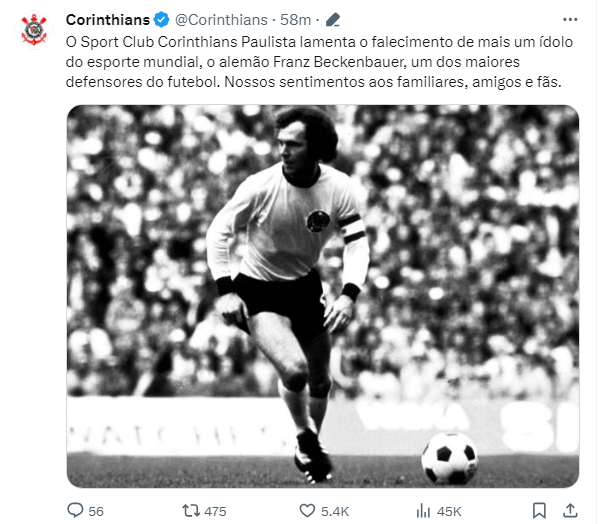Open the Corinthians display name link
Image resolution: width=614 pixels, height=524 pixels.
108,20
